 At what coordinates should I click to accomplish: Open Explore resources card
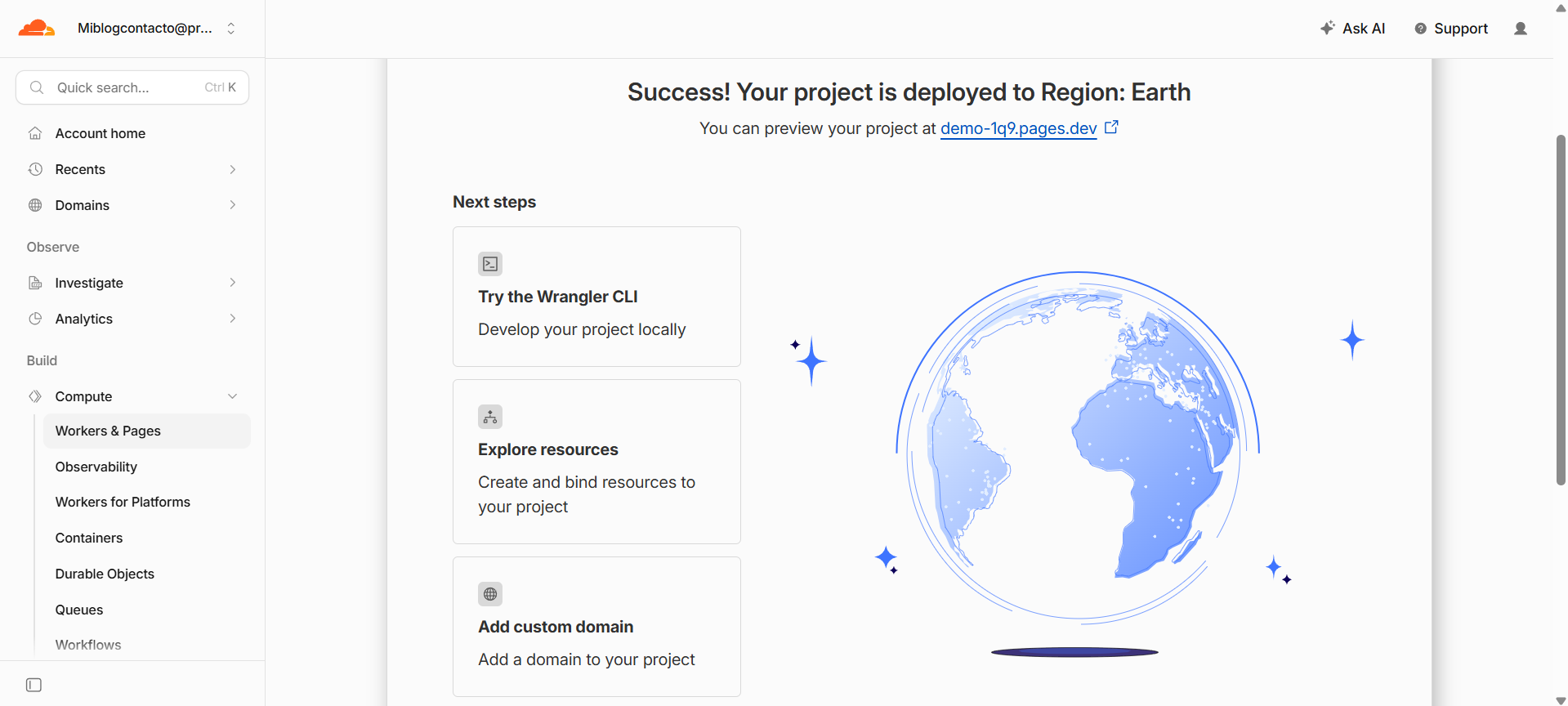click(x=596, y=462)
